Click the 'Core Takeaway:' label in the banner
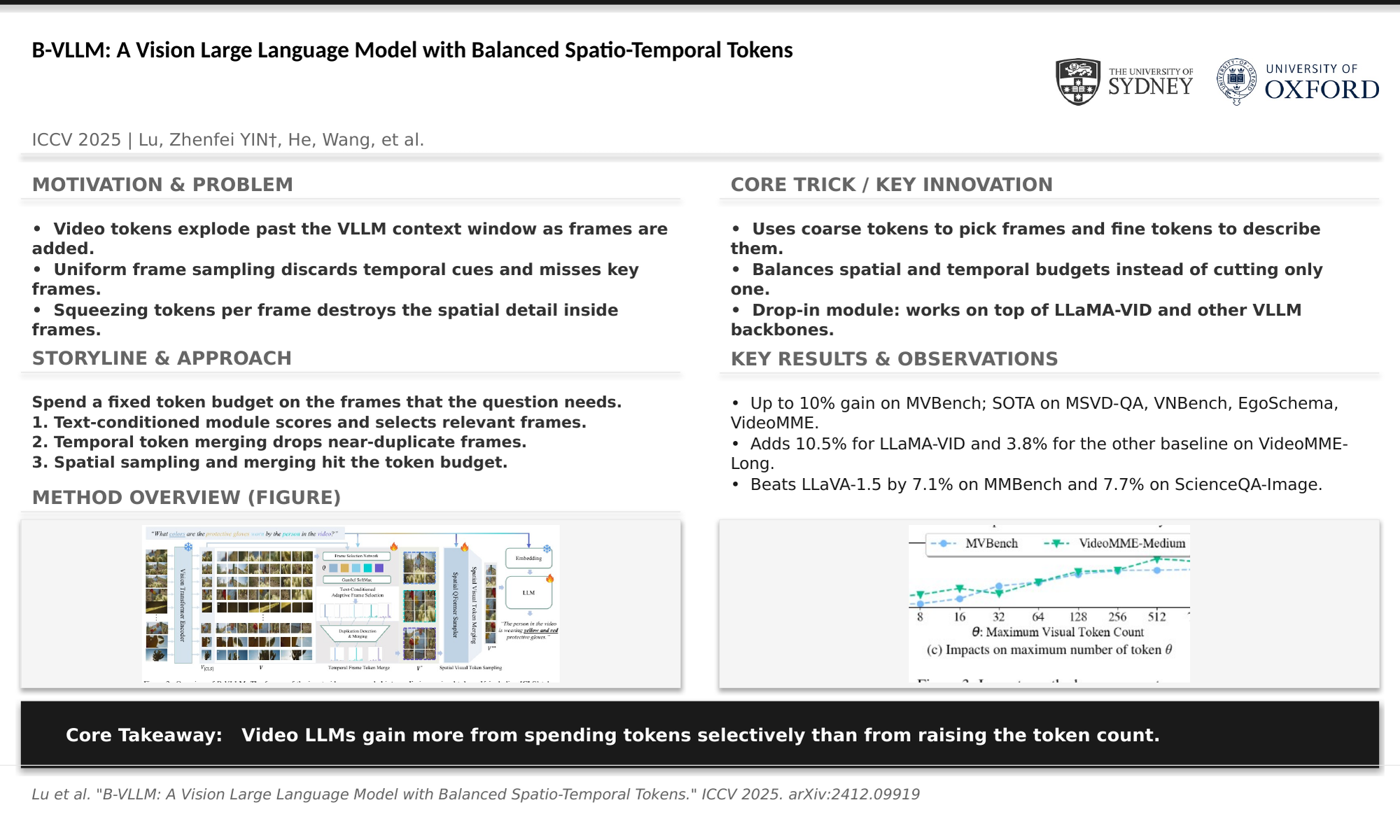This screenshot has width=1400, height=840. (x=144, y=735)
